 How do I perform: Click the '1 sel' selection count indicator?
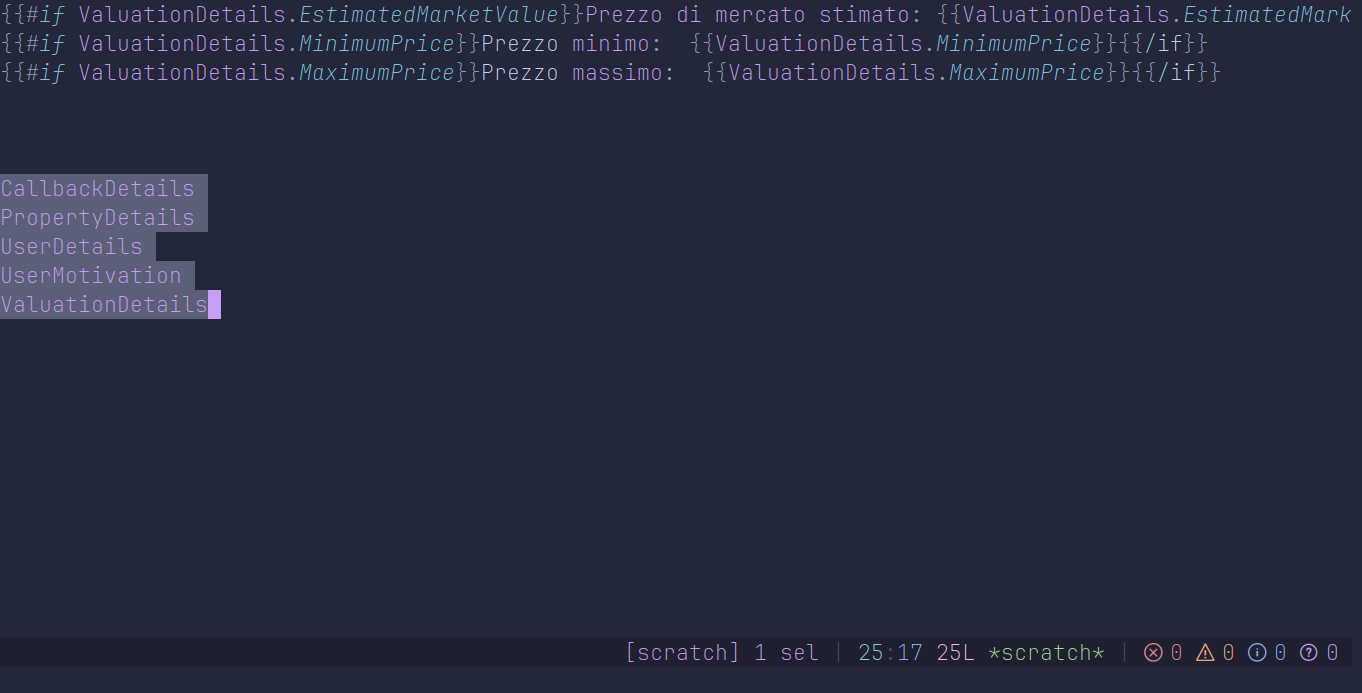[786, 653]
